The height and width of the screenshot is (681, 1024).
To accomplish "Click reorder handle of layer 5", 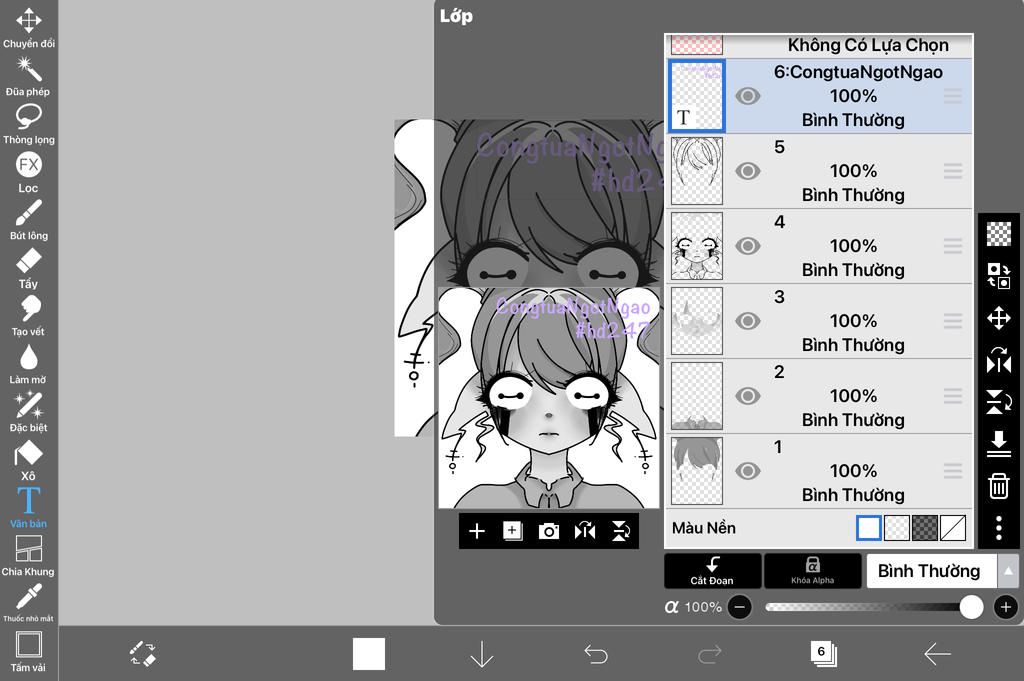I will [953, 171].
